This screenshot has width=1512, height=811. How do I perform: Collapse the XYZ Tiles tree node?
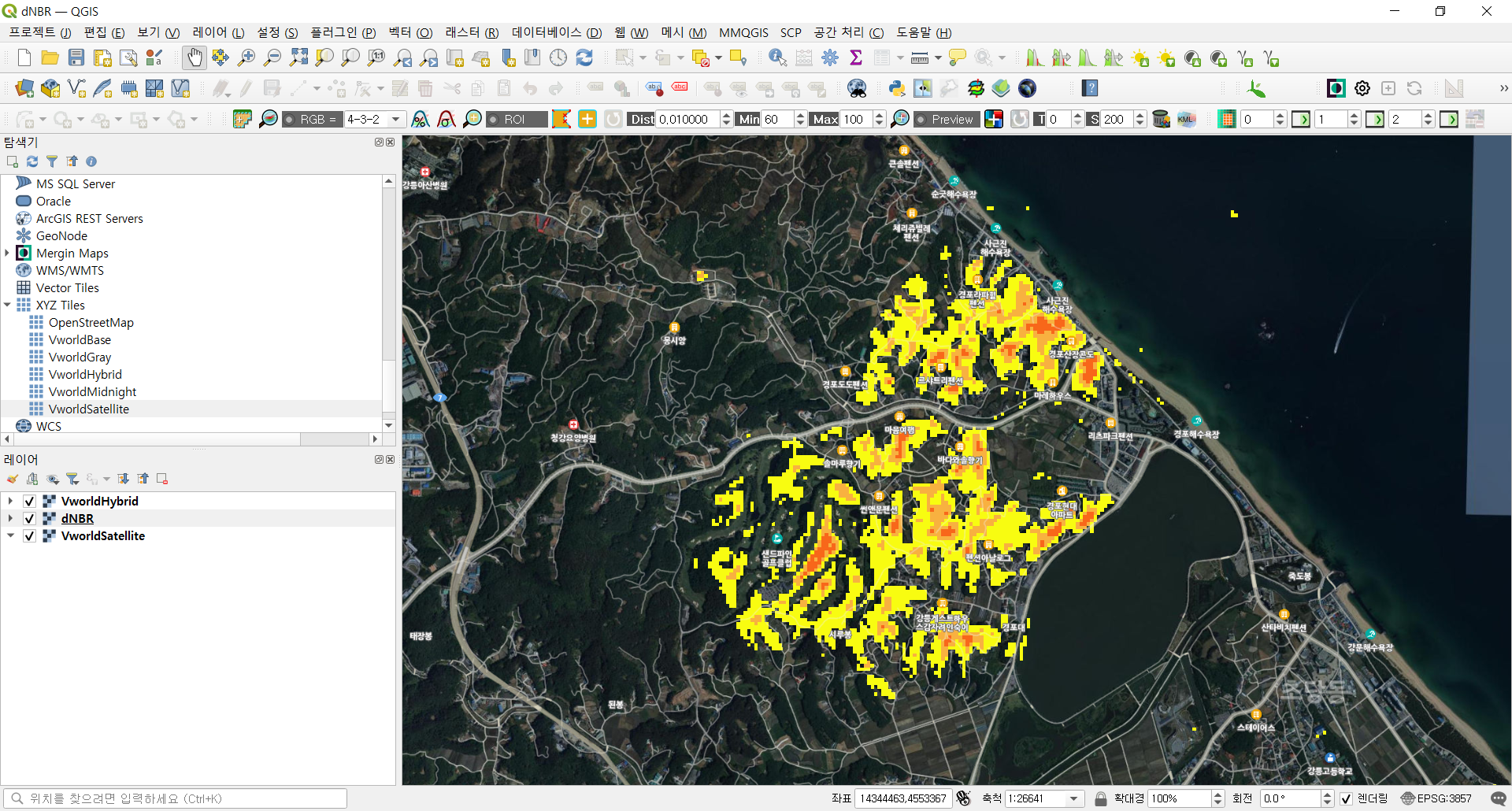(8, 306)
